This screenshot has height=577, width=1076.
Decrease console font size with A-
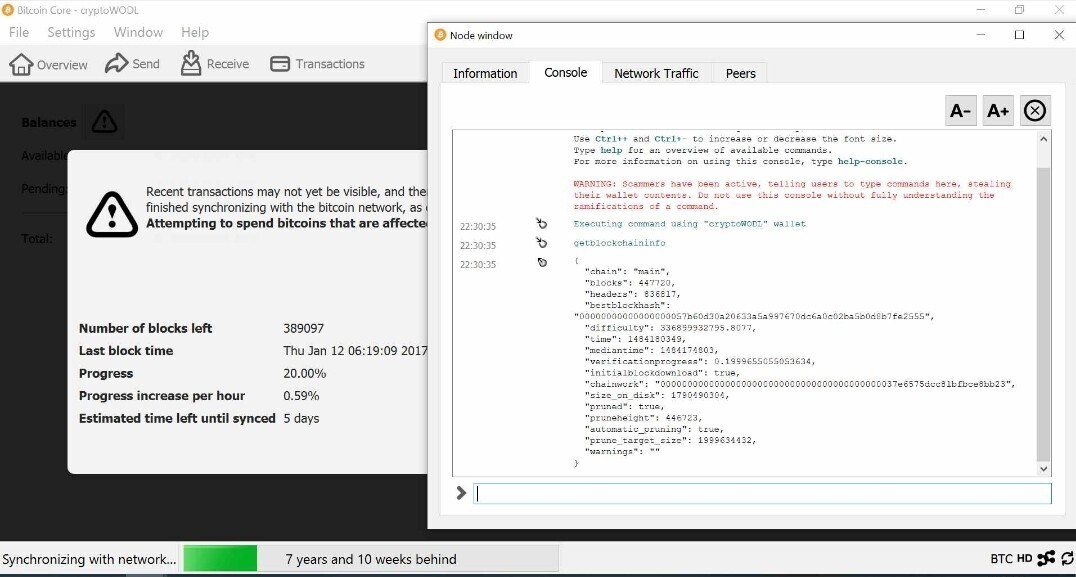point(961,110)
